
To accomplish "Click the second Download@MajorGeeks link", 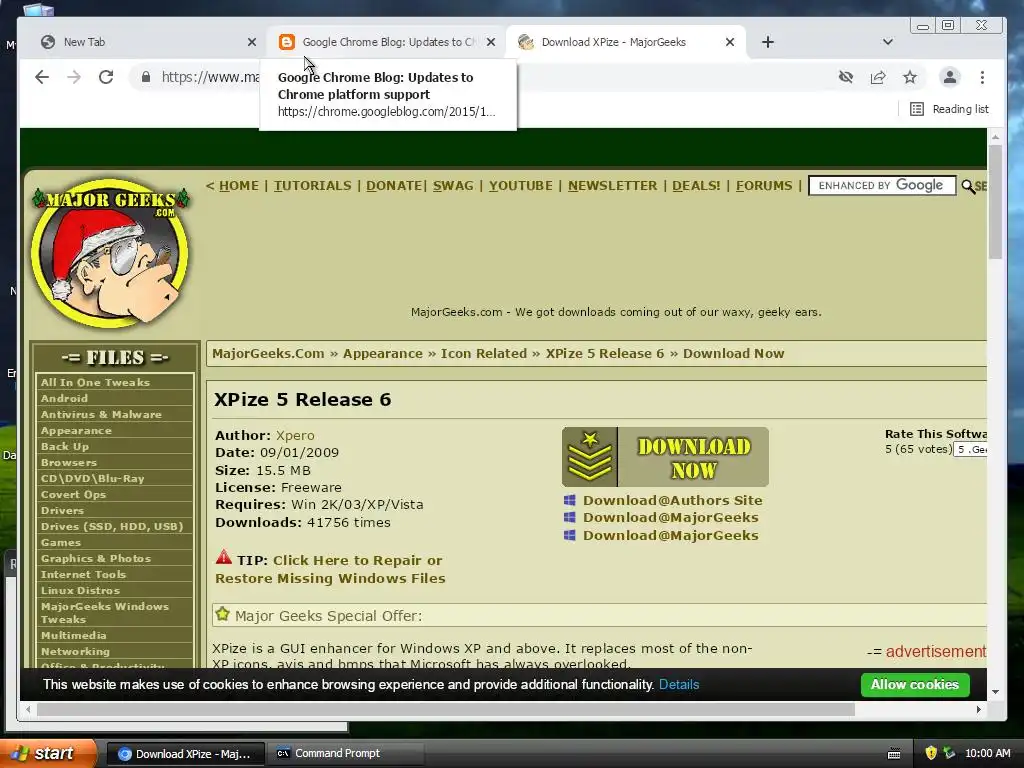I will (671, 535).
